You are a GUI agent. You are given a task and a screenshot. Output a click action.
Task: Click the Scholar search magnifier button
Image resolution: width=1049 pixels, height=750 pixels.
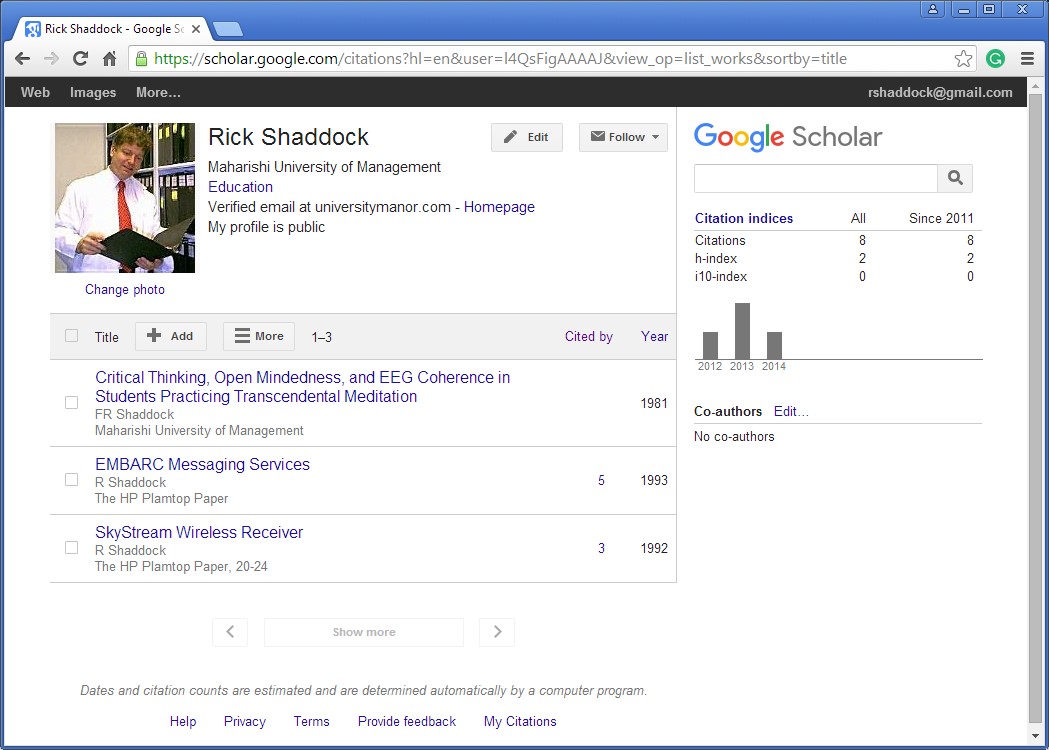click(955, 178)
